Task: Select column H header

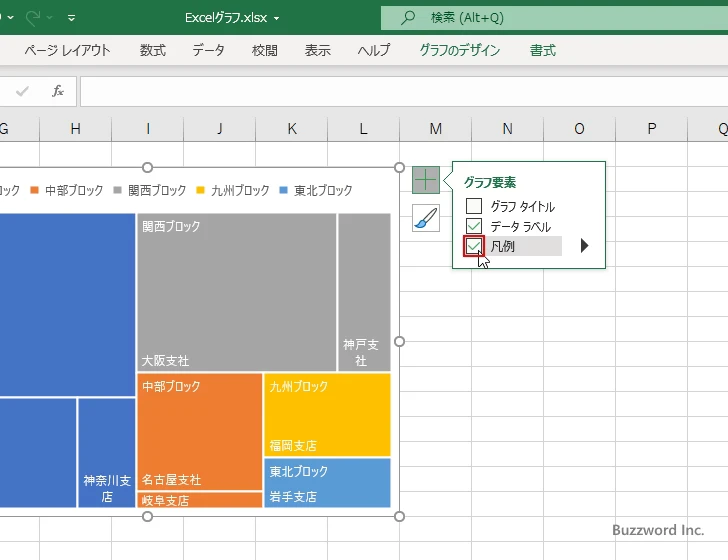Action: tap(76, 129)
